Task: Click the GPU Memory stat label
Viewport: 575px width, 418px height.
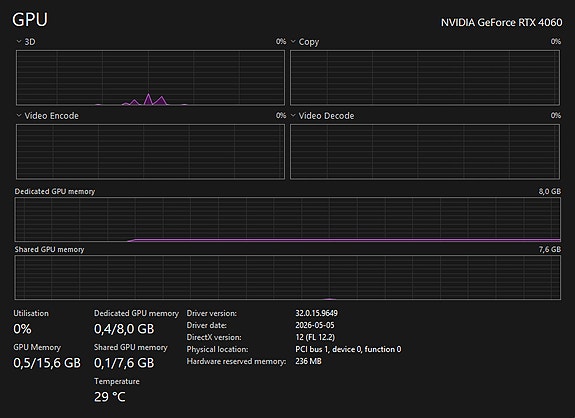Action: (37, 347)
